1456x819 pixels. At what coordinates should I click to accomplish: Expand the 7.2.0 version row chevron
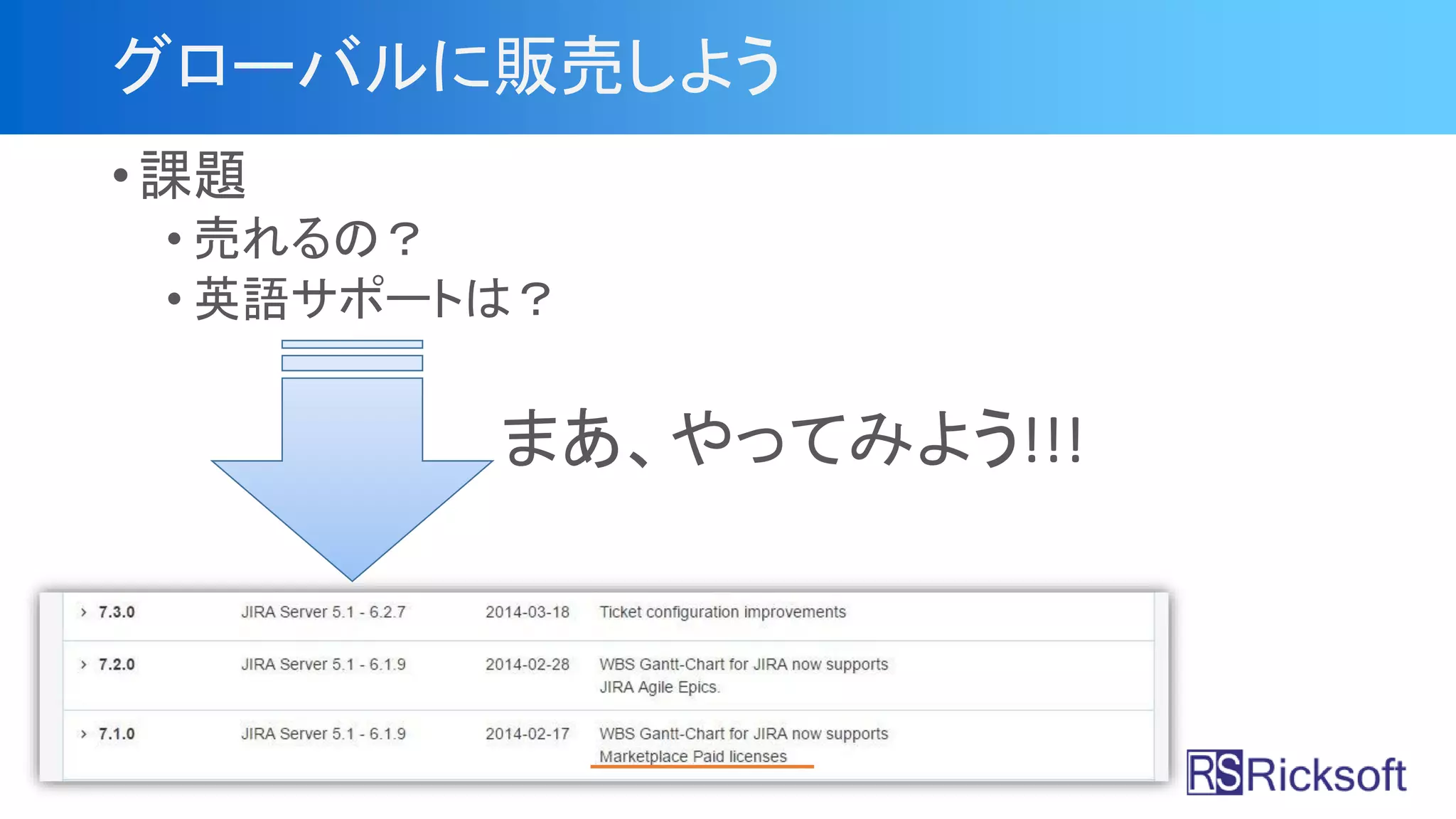tap(83, 665)
